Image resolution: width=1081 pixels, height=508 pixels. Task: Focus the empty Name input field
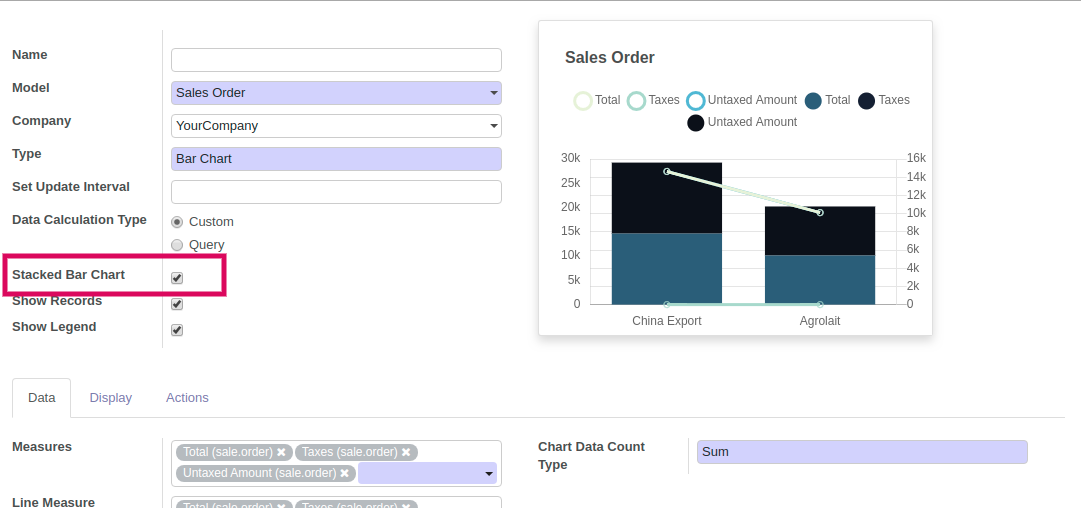[336, 60]
